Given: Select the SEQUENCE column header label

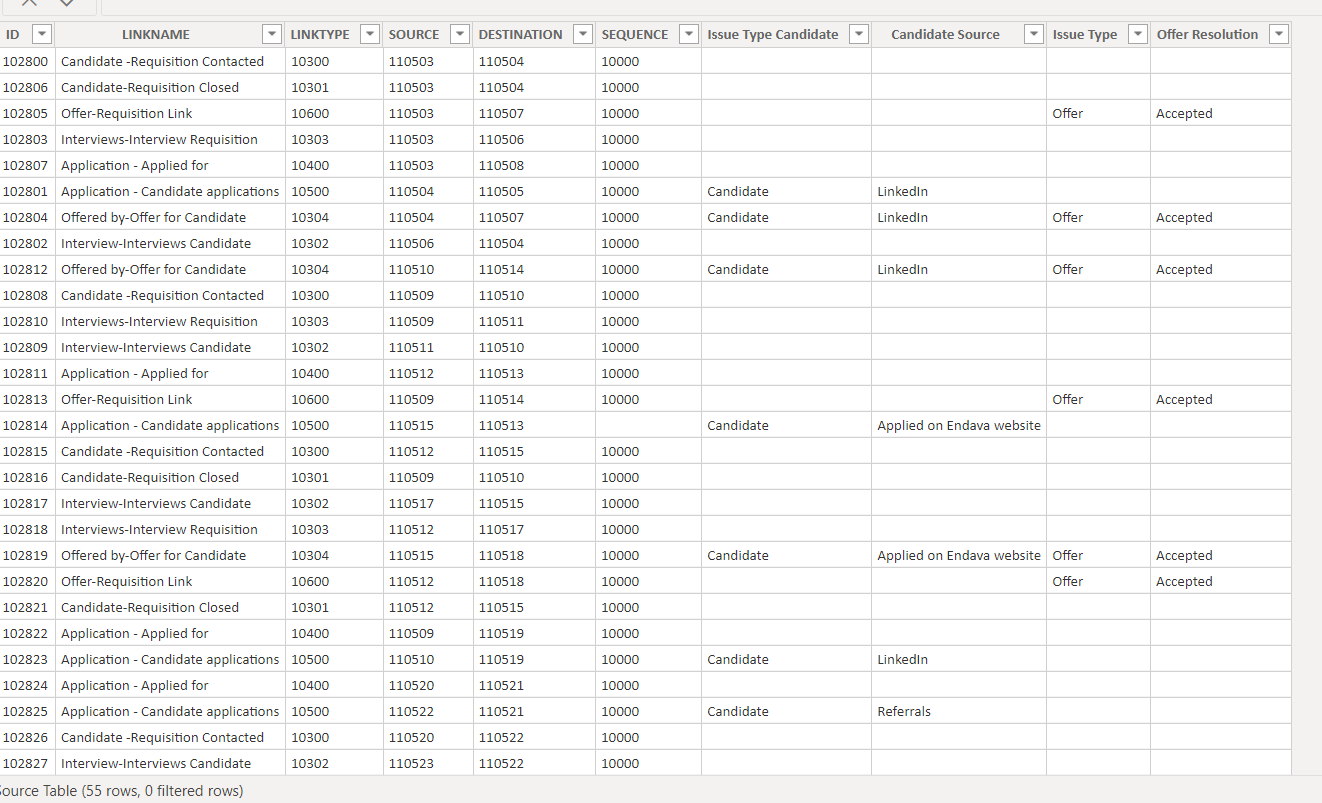Looking at the screenshot, I should click(635, 34).
